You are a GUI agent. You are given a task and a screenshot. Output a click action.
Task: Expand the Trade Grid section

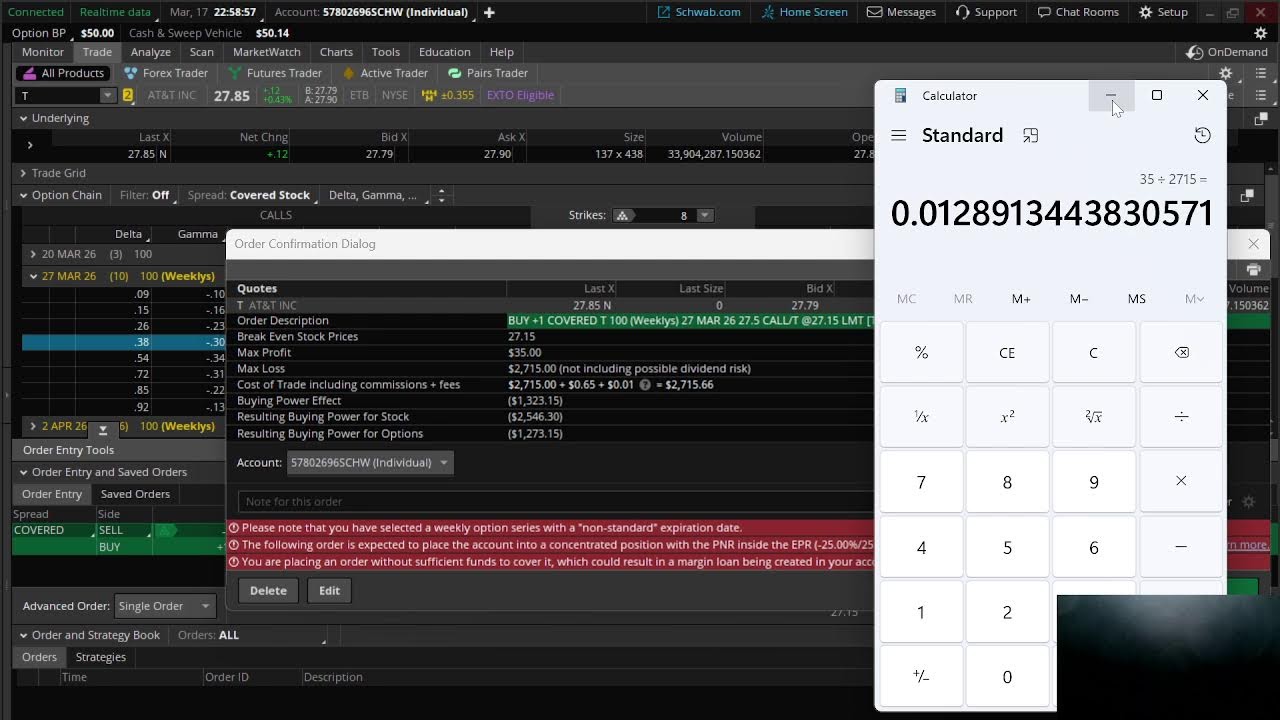23,173
